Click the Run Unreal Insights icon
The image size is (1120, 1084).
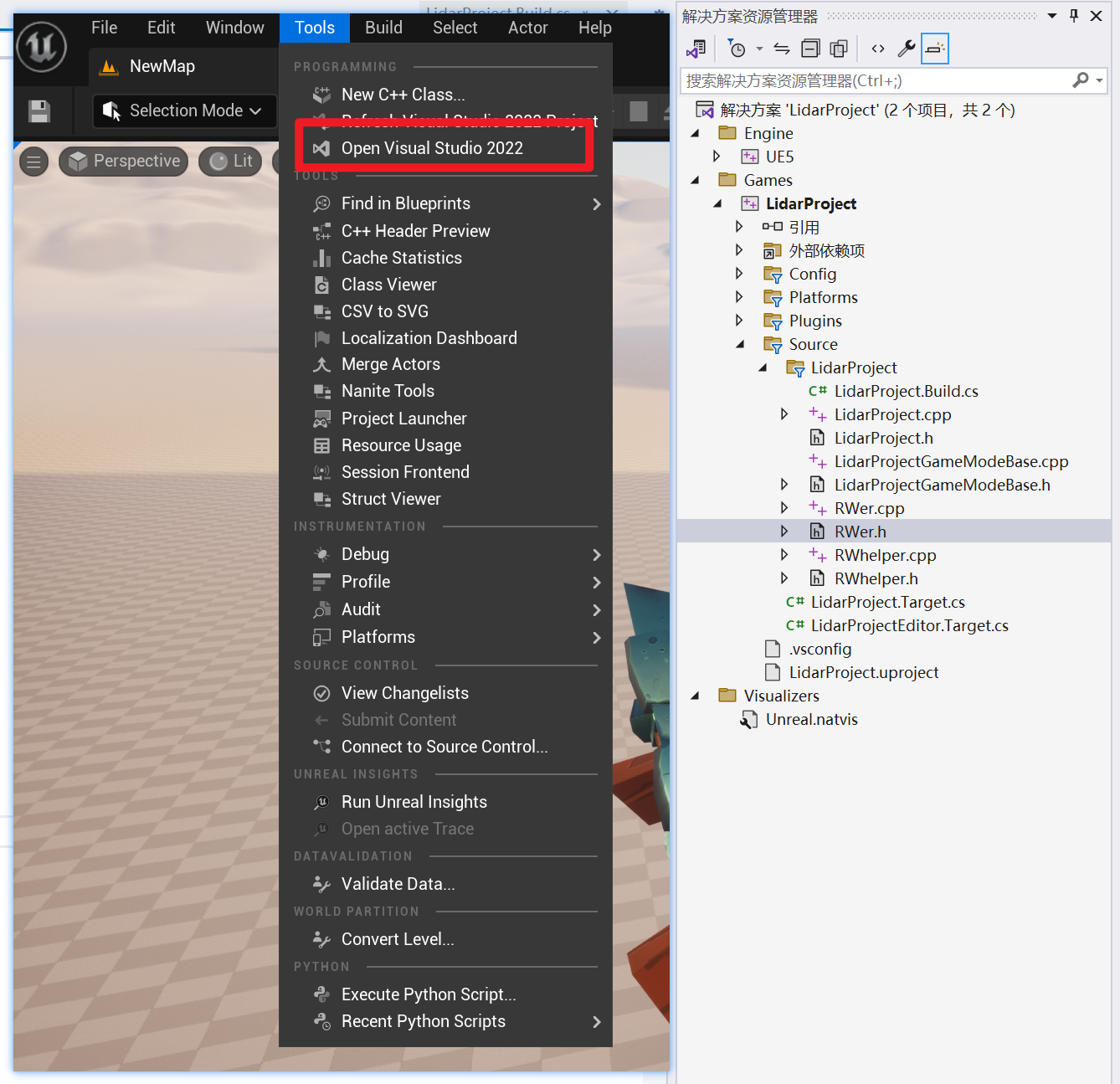point(321,802)
